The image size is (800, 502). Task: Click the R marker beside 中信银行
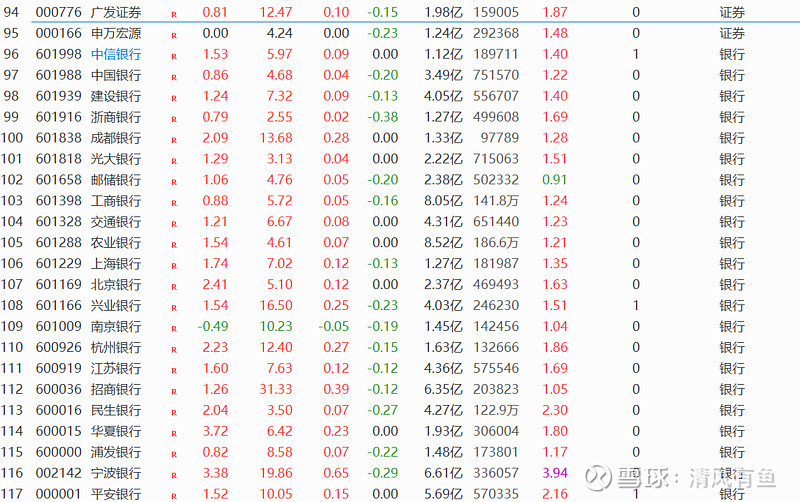[x=174, y=57]
